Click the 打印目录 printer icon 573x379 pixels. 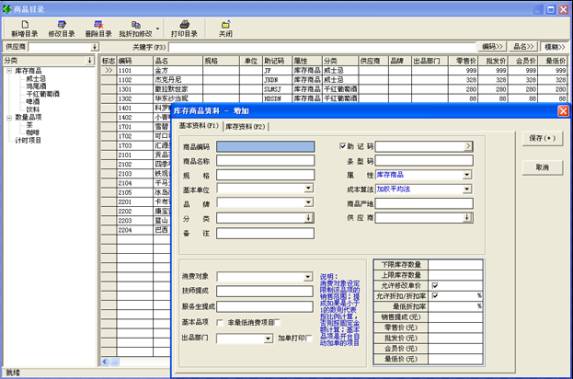click(185, 25)
